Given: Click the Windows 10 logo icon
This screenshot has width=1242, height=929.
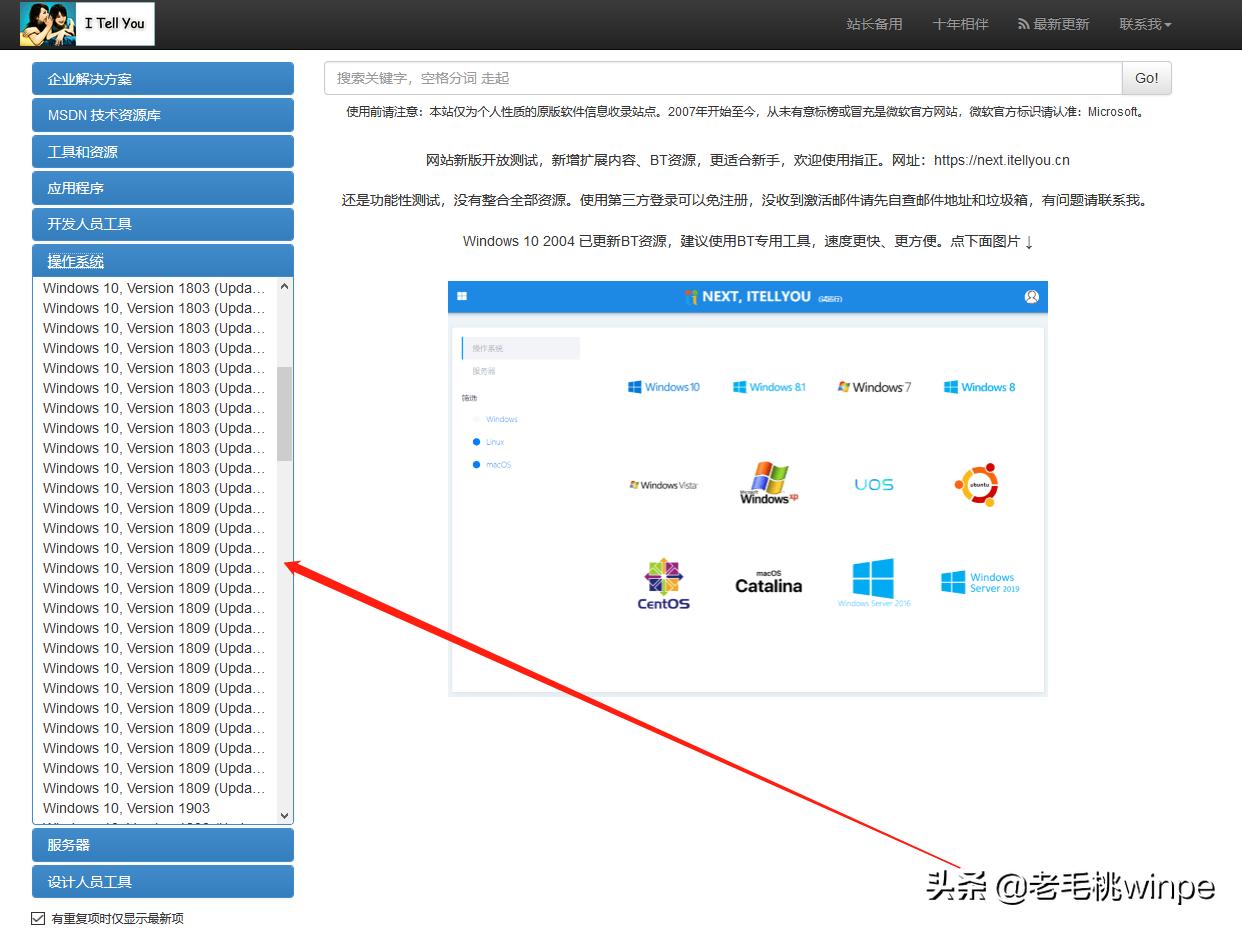Looking at the screenshot, I should click(663, 387).
